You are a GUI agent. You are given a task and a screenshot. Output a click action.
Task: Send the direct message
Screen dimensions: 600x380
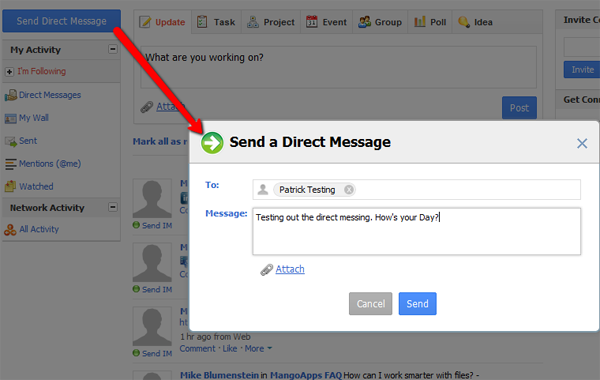(417, 304)
